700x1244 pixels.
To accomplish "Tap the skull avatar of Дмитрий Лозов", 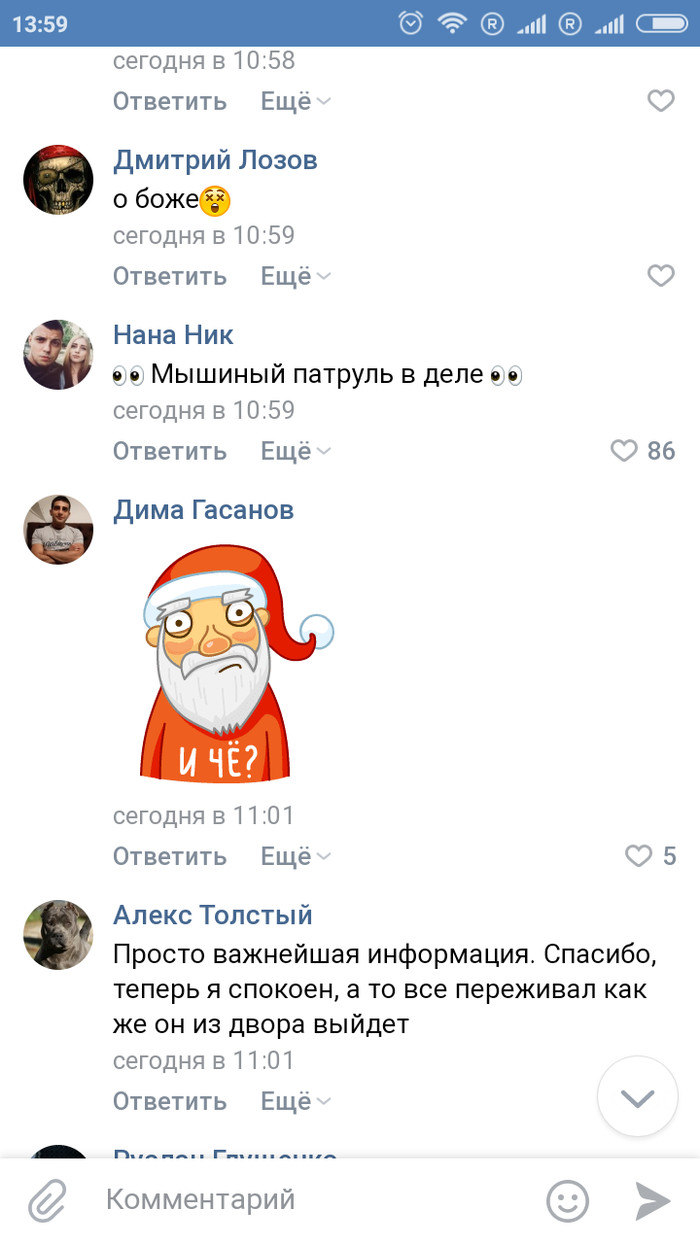I will click(x=58, y=179).
